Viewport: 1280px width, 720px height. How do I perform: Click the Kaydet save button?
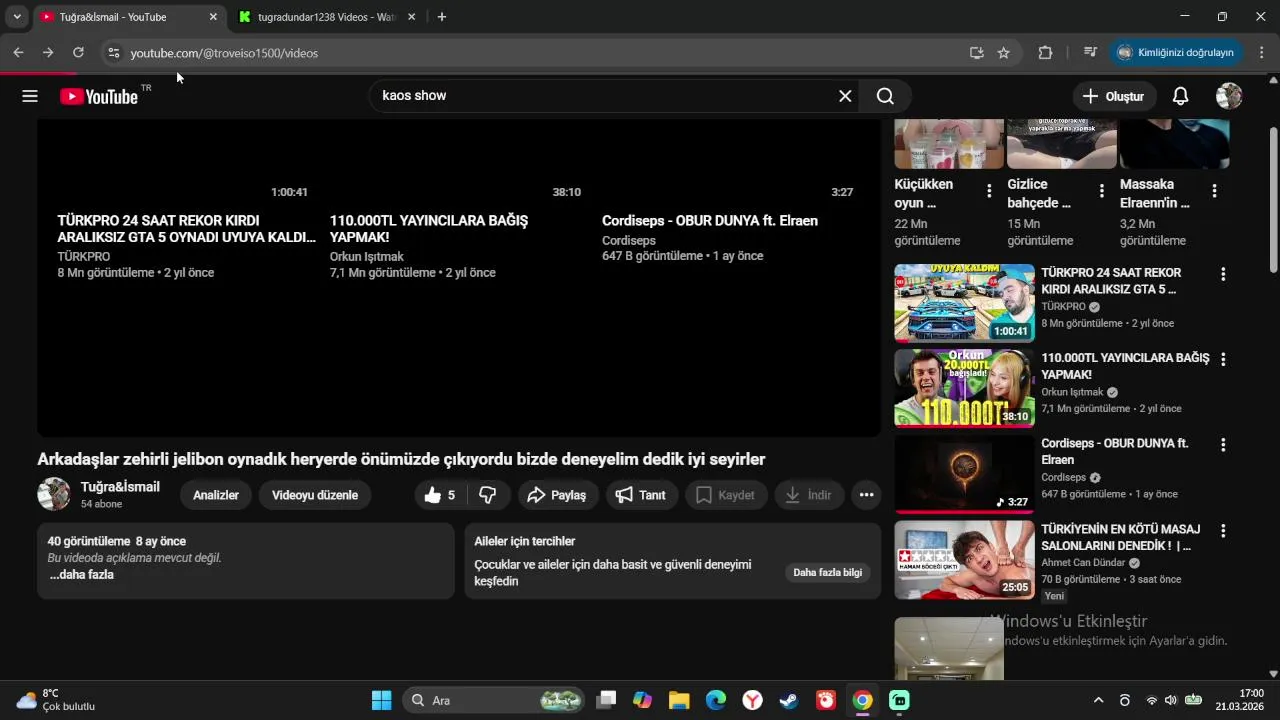(726, 495)
